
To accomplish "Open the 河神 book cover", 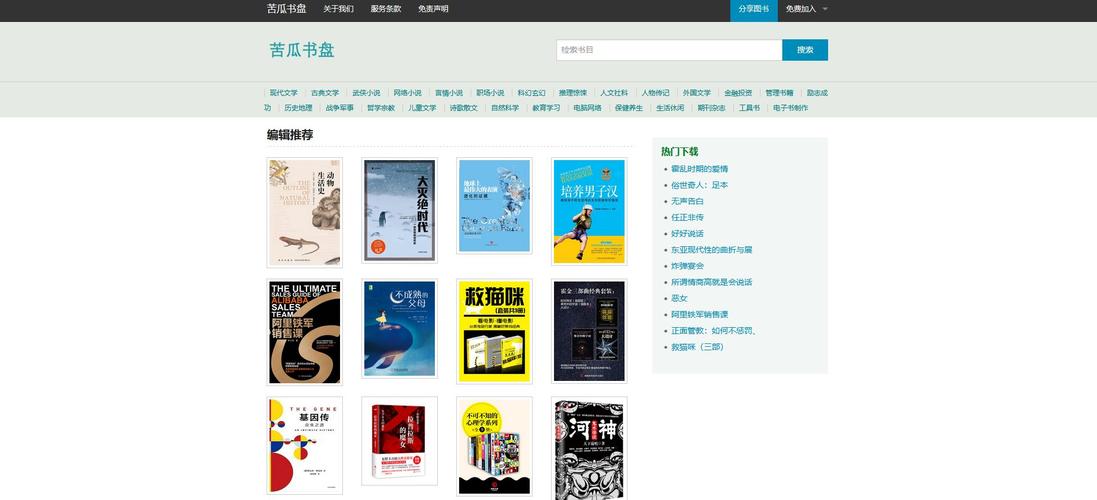I will tap(589, 448).
